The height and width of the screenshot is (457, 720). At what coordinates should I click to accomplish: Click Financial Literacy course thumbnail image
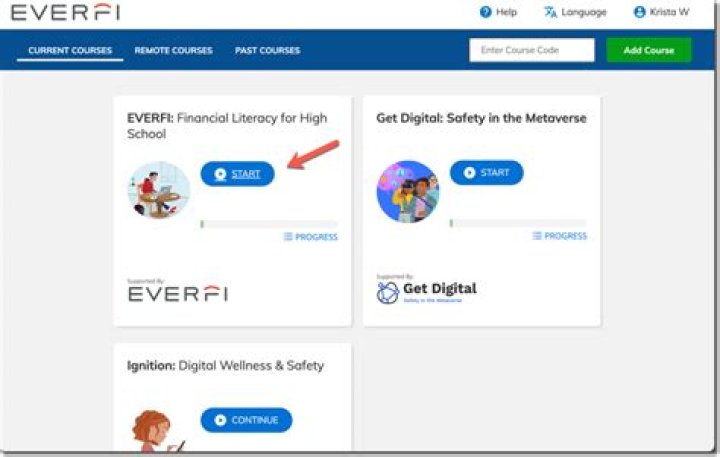click(159, 191)
